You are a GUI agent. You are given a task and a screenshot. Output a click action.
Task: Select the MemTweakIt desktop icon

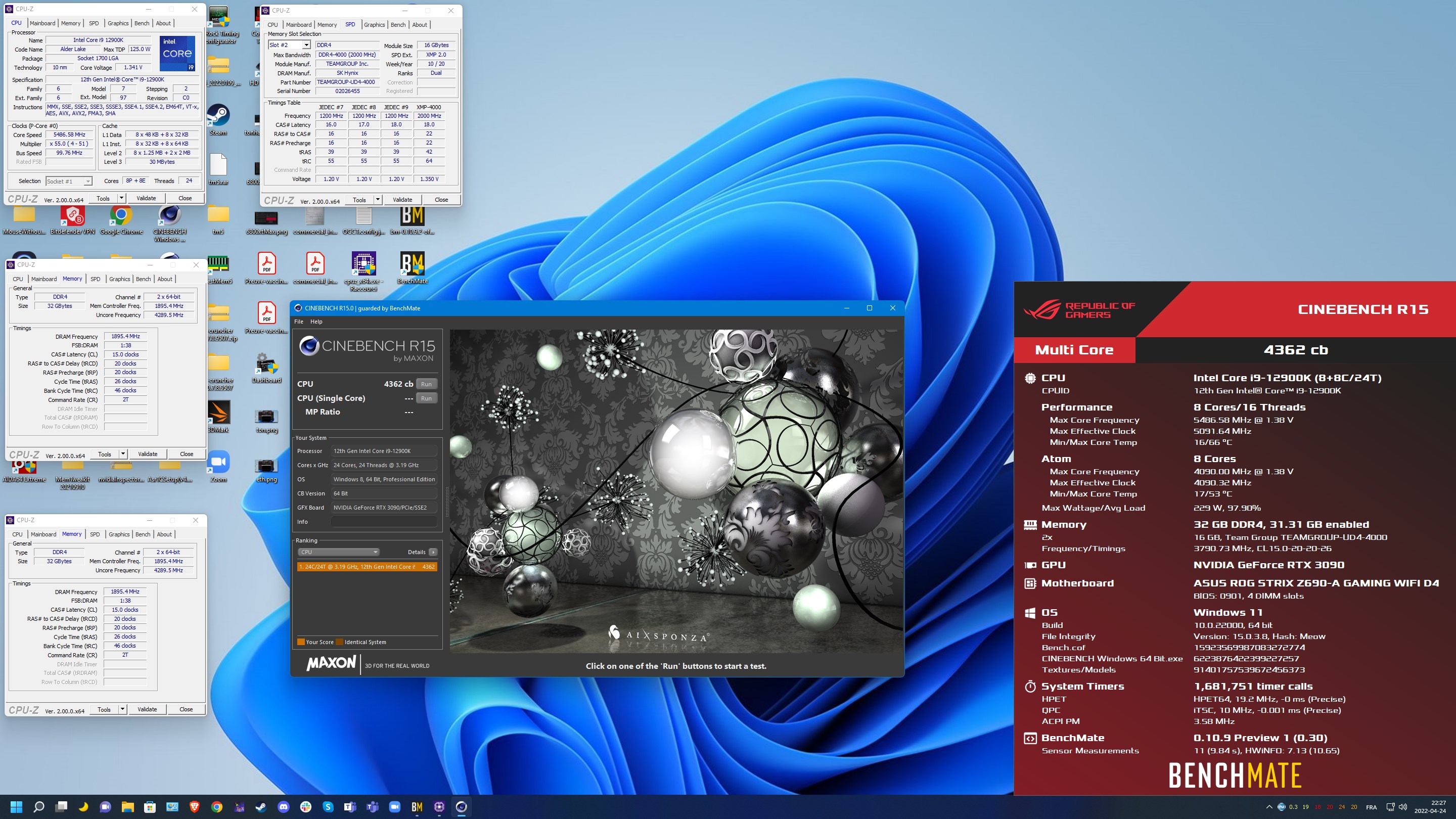(72, 476)
